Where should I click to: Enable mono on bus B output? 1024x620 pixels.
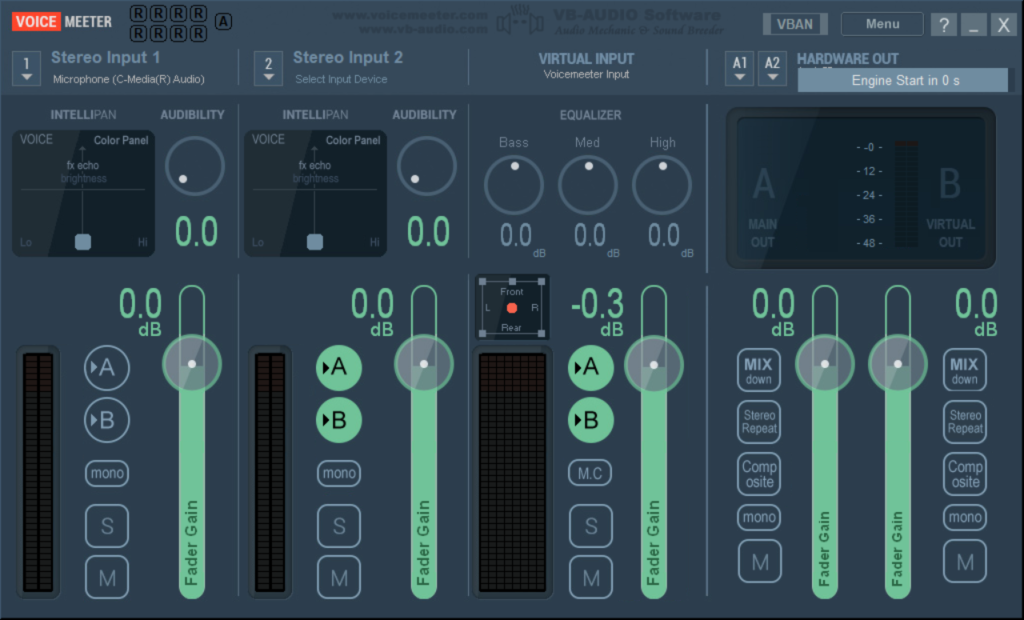(x=965, y=517)
